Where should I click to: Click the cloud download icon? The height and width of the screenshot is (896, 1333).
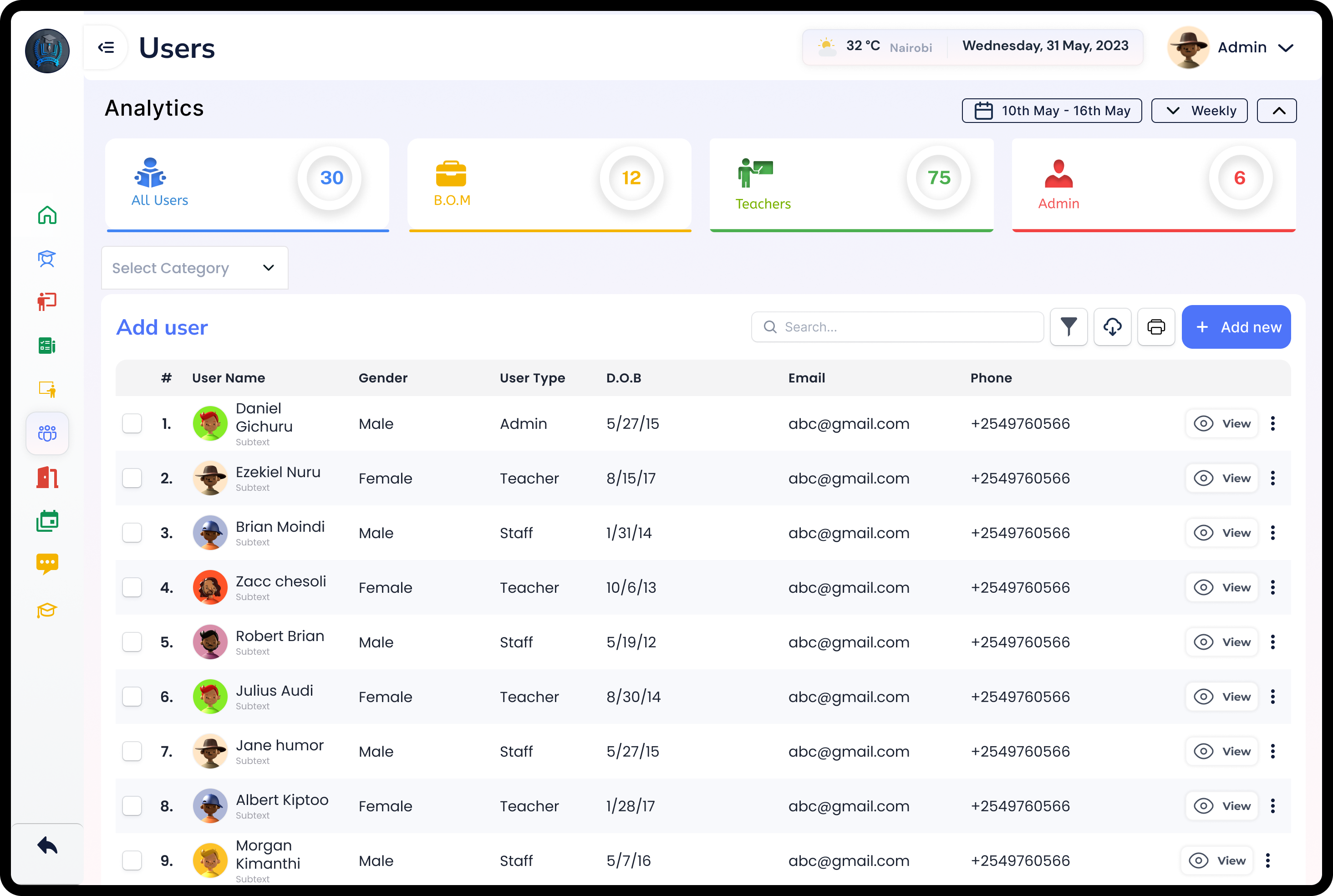tap(1112, 327)
